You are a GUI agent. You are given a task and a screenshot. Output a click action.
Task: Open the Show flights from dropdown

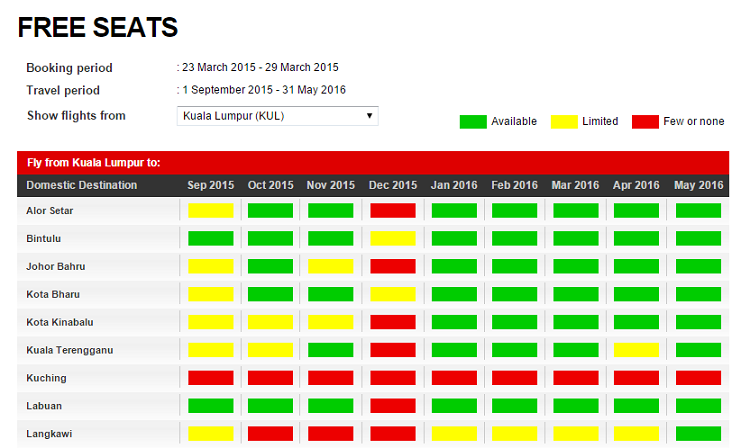click(277, 116)
